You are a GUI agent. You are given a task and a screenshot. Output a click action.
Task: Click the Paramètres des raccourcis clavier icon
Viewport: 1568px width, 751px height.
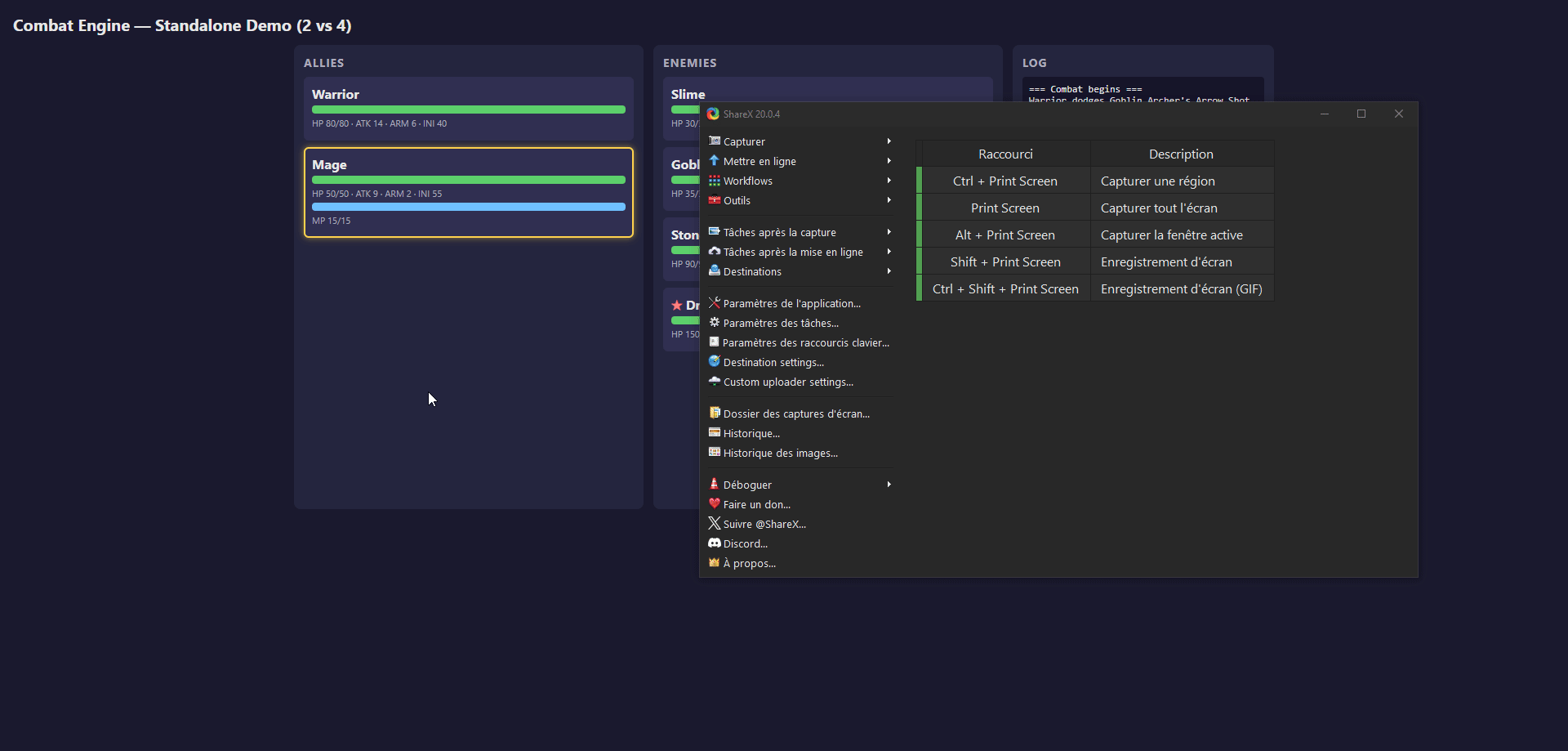pyautogui.click(x=715, y=342)
